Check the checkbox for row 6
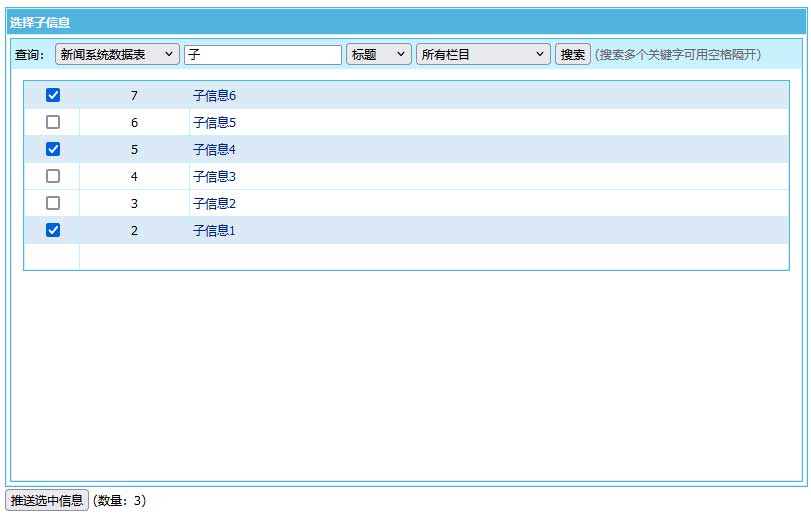This screenshot has width=811, height=531. click(x=53, y=122)
